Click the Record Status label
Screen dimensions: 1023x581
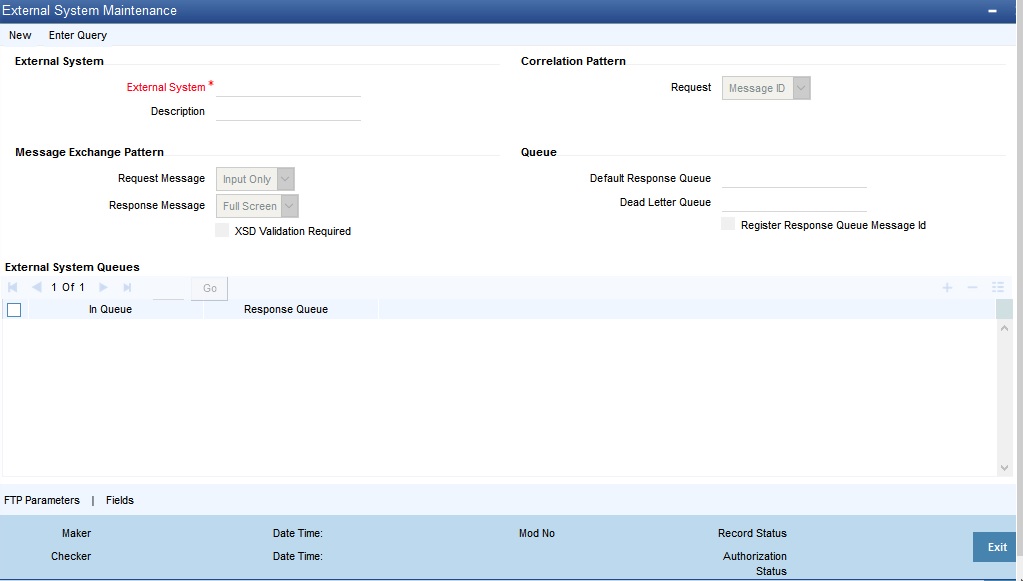[752, 533]
